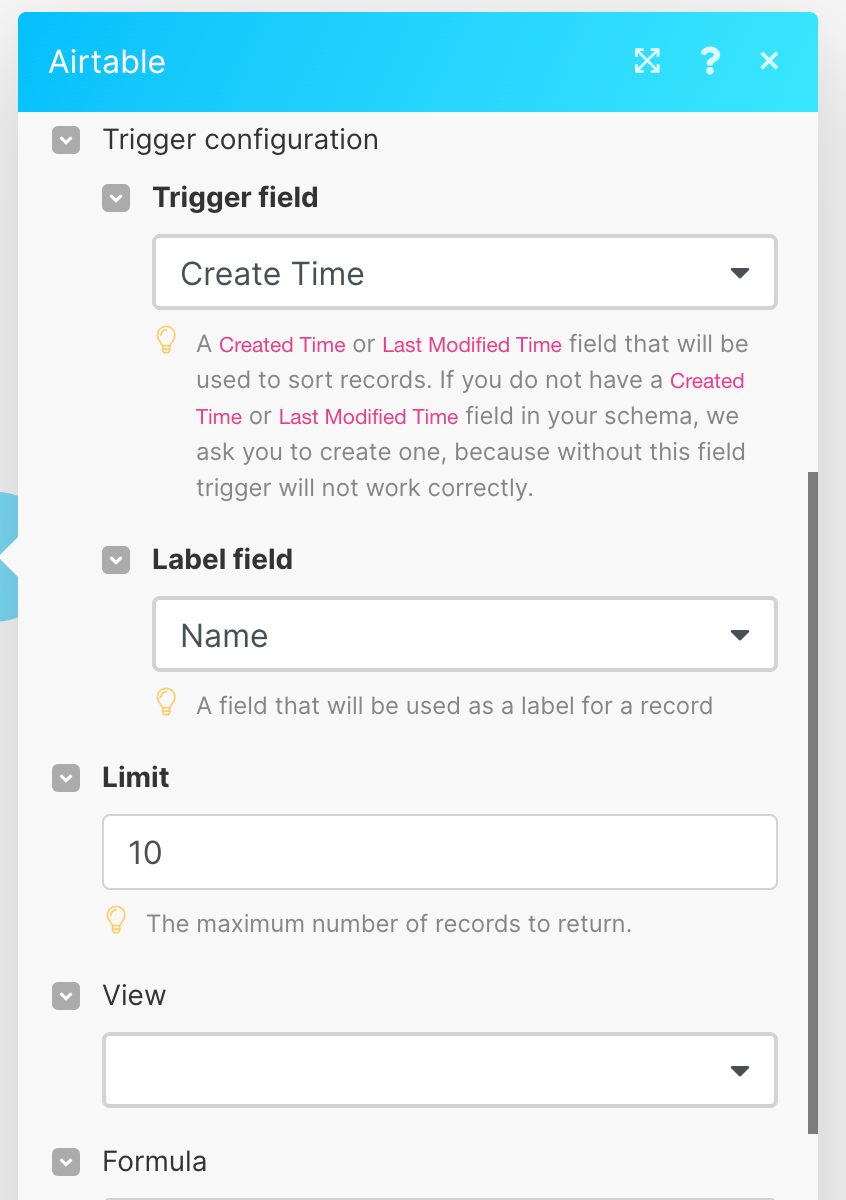Open the Name label field dropdown
The height and width of the screenshot is (1200, 846).
point(465,634)
